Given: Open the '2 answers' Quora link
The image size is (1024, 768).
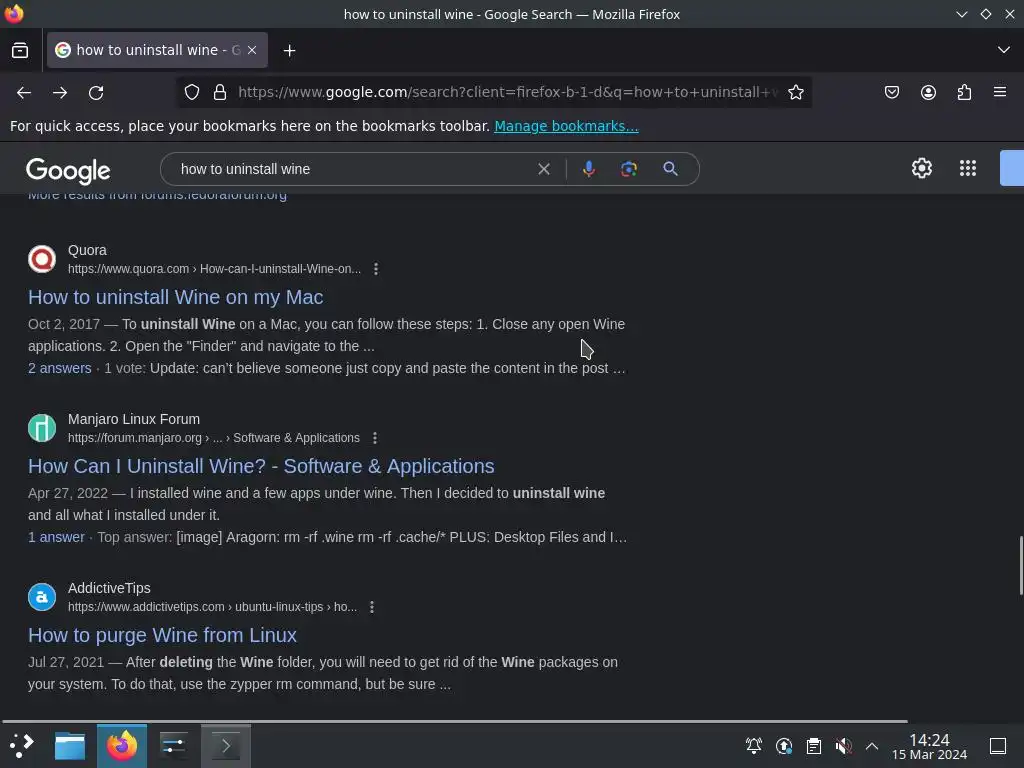Looking at the screenshot, I should click(59, 368).
